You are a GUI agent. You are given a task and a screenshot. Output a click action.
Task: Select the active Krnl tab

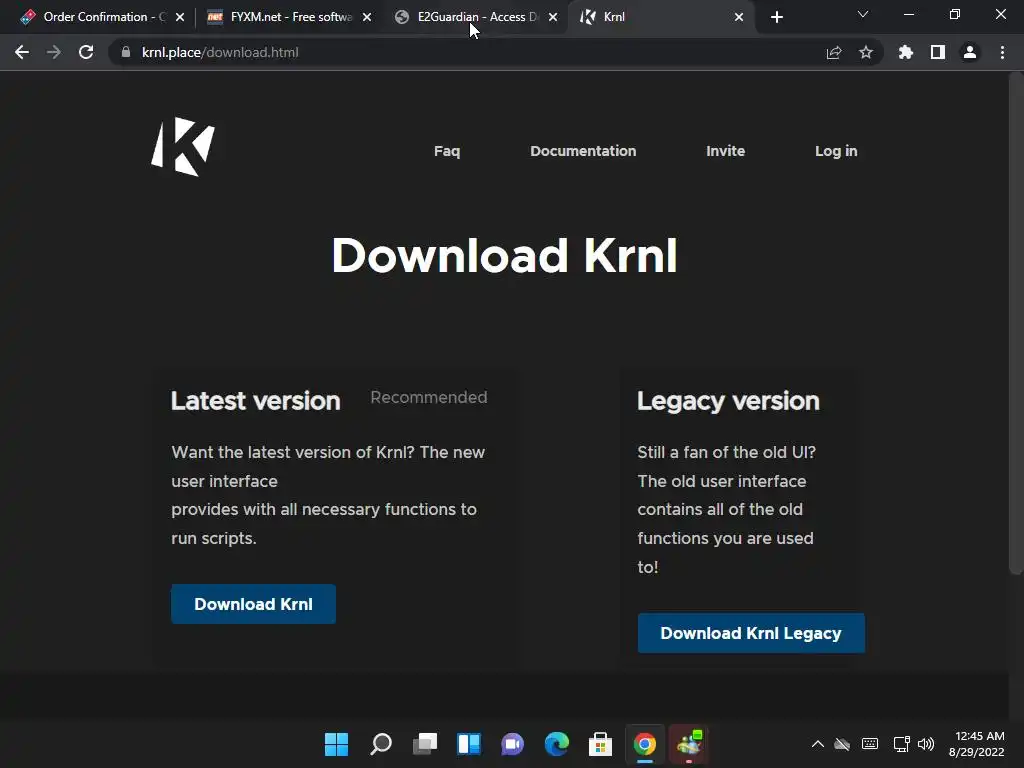[660, 17]
